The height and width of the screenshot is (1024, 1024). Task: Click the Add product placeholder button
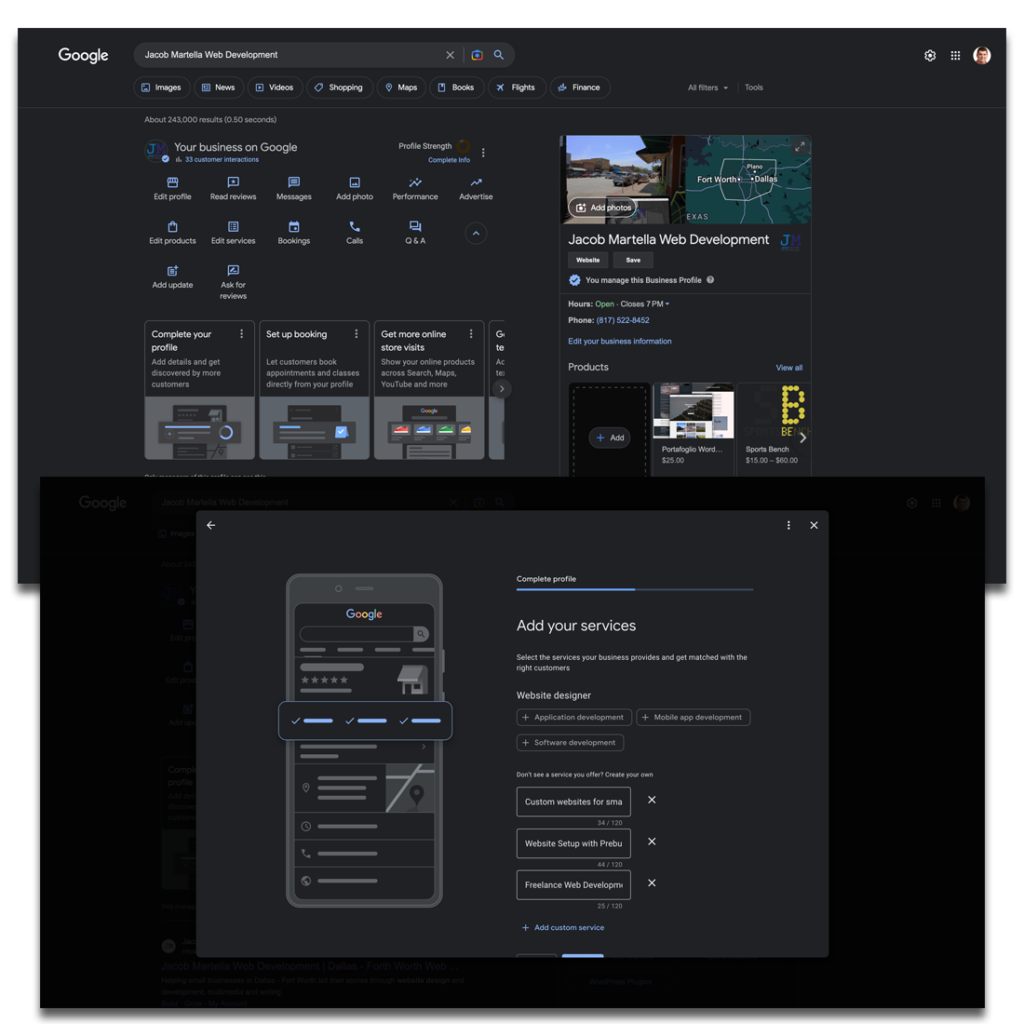609,438
